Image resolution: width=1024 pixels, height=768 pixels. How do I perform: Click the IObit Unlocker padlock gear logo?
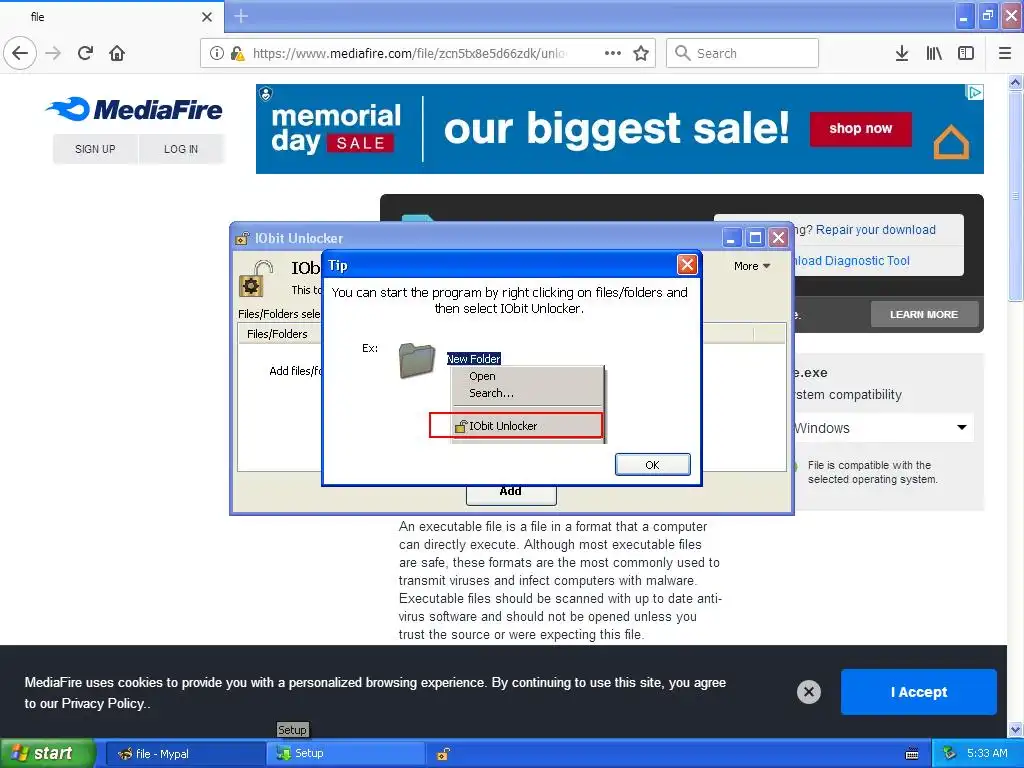point(255,278)
